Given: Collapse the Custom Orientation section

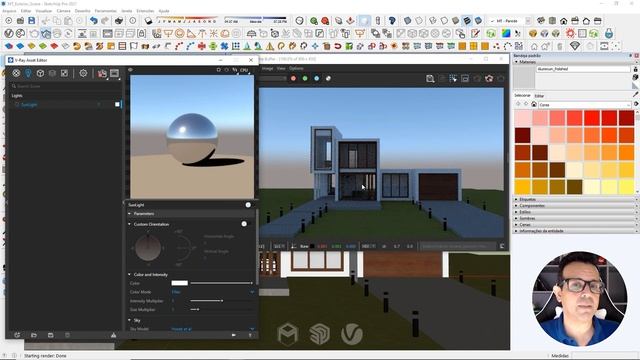Looking at the screenshot, I should tap(129, 224).
